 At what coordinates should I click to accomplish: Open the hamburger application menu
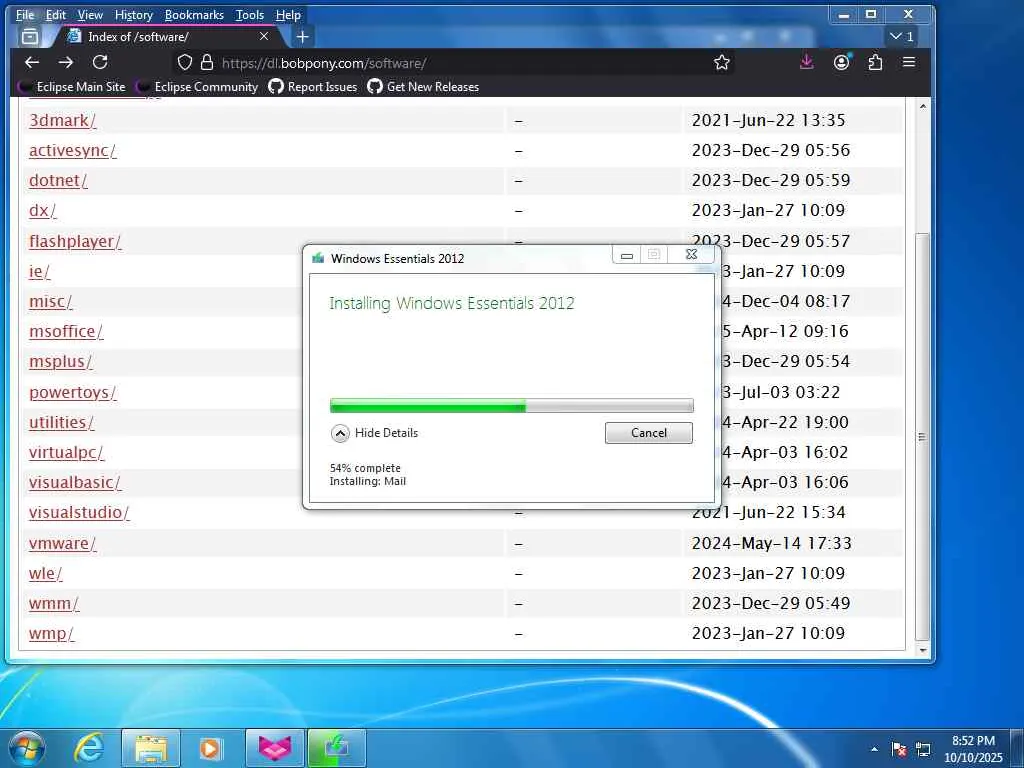[x=908, y=62]
